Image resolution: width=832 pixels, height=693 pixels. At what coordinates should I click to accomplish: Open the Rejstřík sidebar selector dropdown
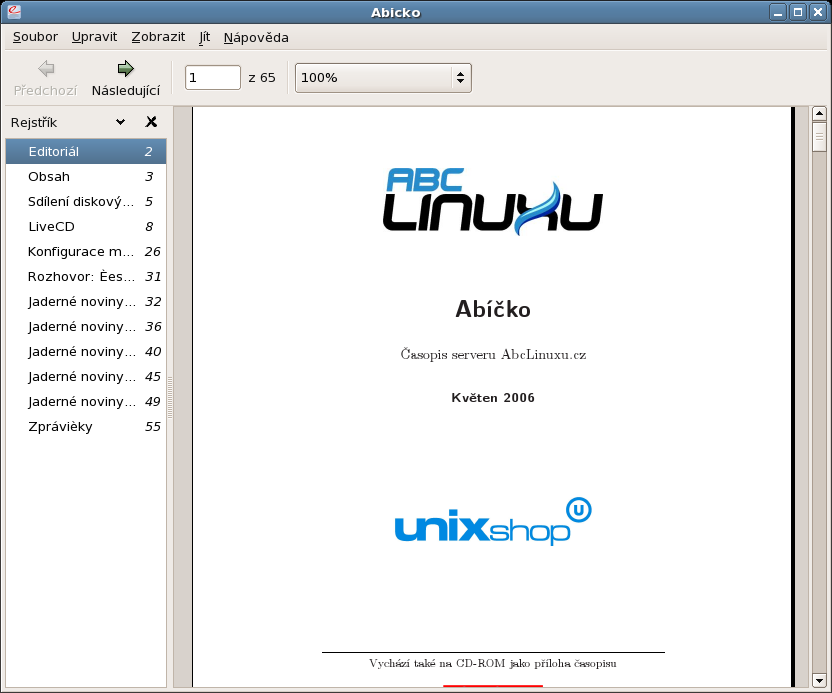coord(120,122)
